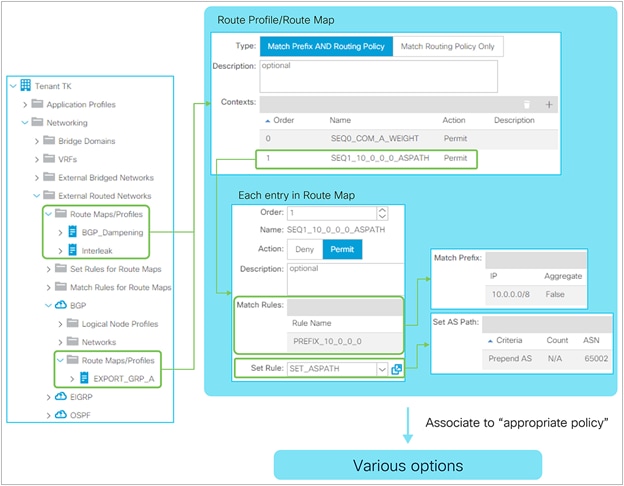Select the PREFIX_10_0_0_0 match rule
Image resolution: width=624 pixels, height=486 pixels.
[x=345, y=342]
